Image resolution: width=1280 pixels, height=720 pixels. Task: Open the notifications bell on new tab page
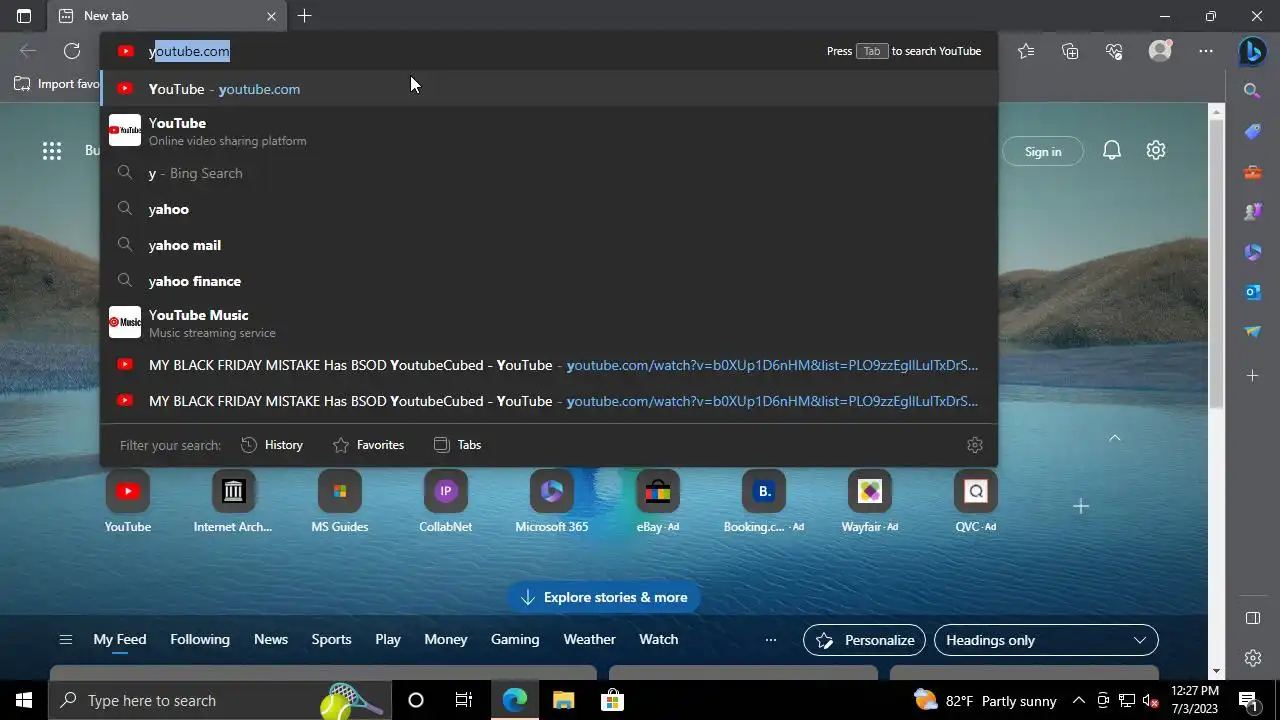[1111, 151]
